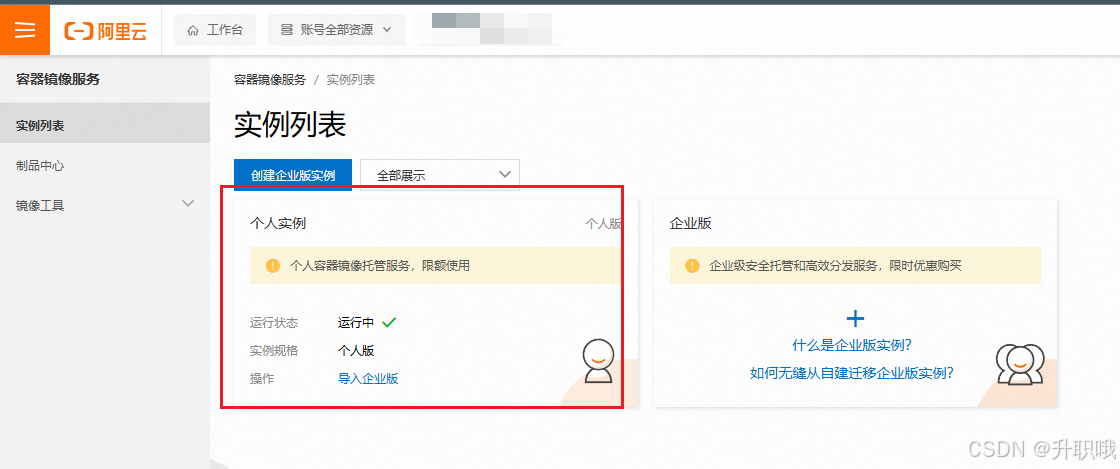Image resolution: width=1120 pixels, height=469 pixels.
Task: Click the green running status checkmark
Action: point(389,323)
